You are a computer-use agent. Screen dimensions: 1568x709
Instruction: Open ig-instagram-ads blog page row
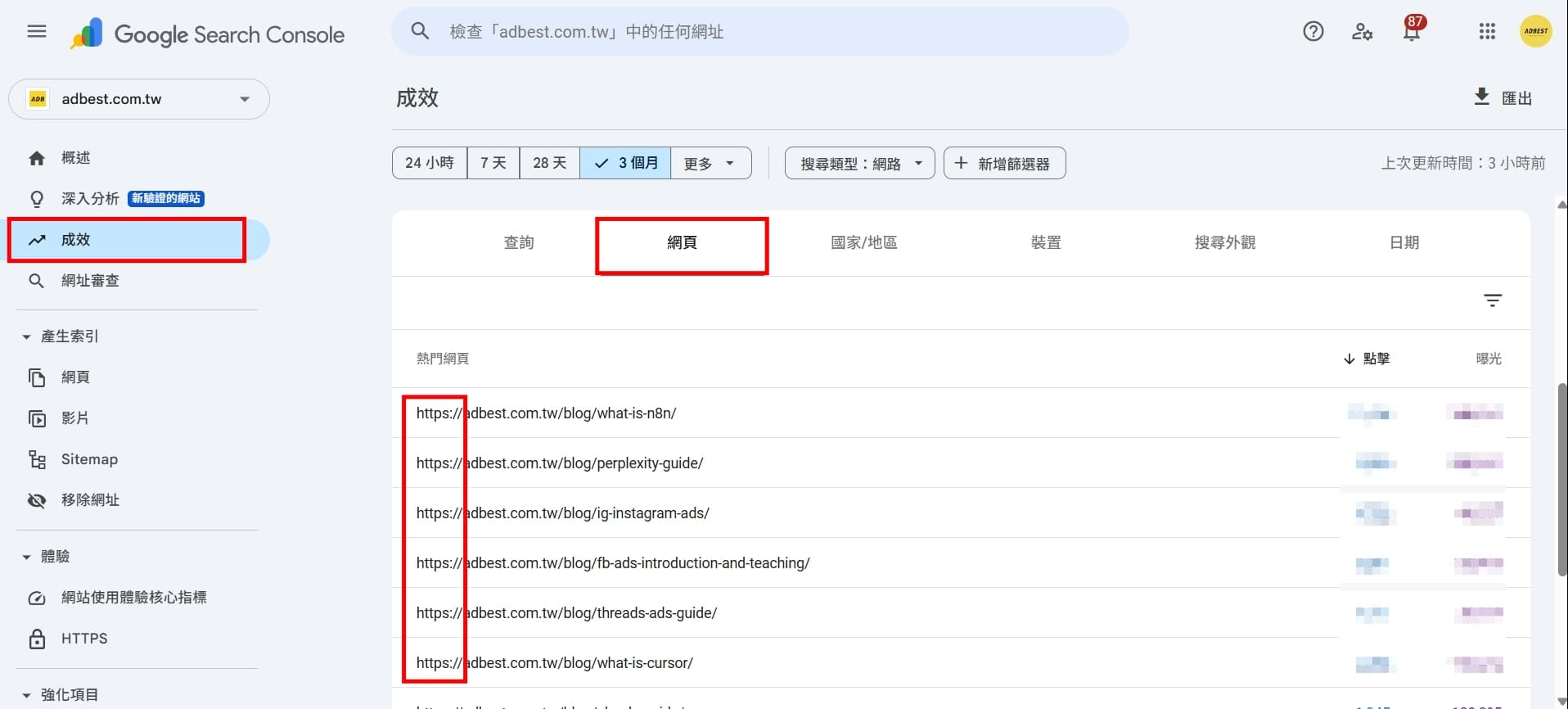coord(961,513)
